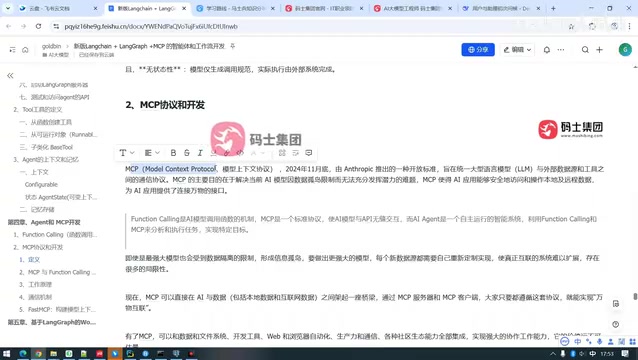Open File Explorer from taskbar

(x=53, y=353)
